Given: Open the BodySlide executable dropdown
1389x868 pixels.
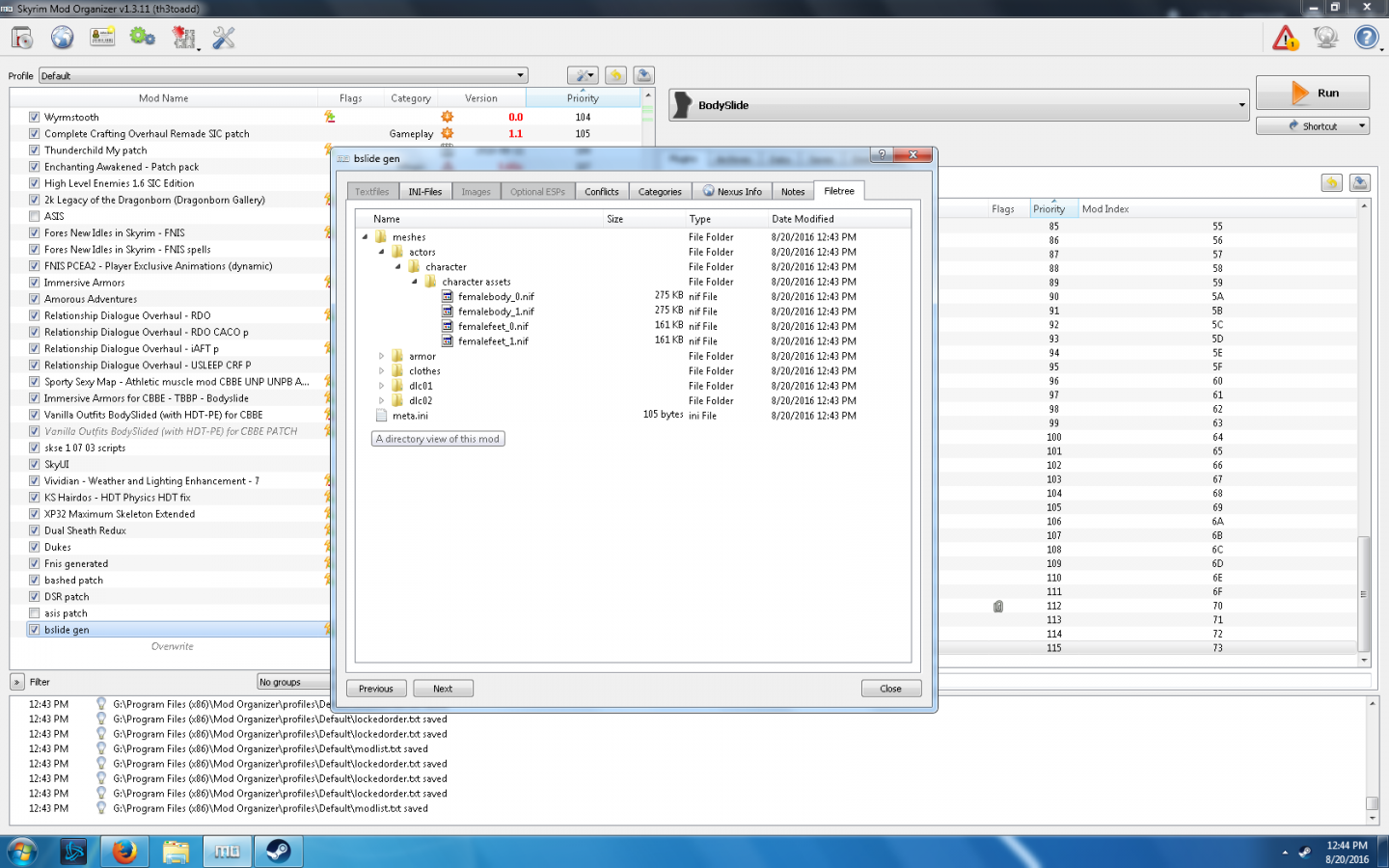Looking at the screenshot, I should point(959,105).
